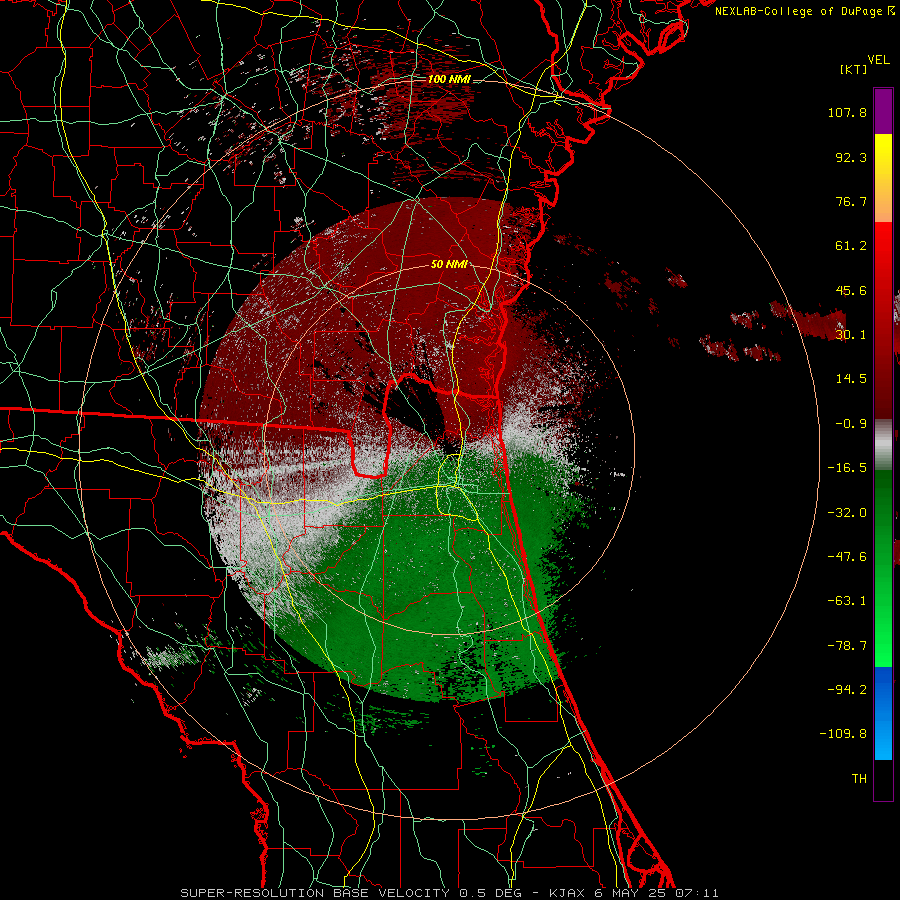Image resolution: width=900 pixels, height=900 pixels.
Task: Click the 107.8 velocity scale value
Action: pyautogui.click(x=847, y=112)
